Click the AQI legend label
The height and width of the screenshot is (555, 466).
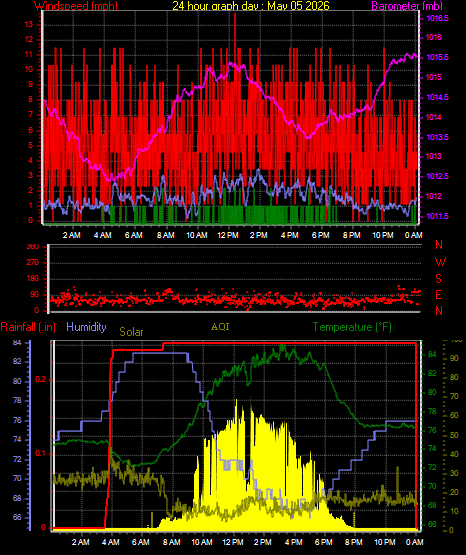[x=220, y=326]
